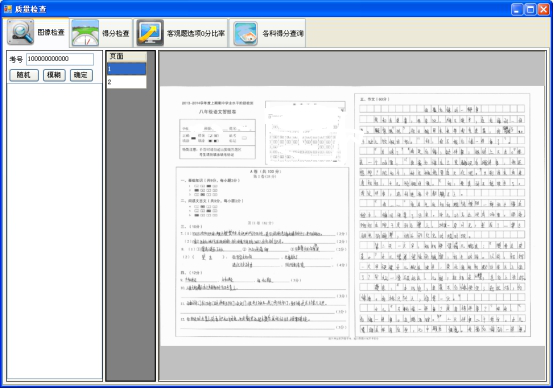554x389 pixels.
Task: Open the 各科得分查询 tab label
Action: 283,34
